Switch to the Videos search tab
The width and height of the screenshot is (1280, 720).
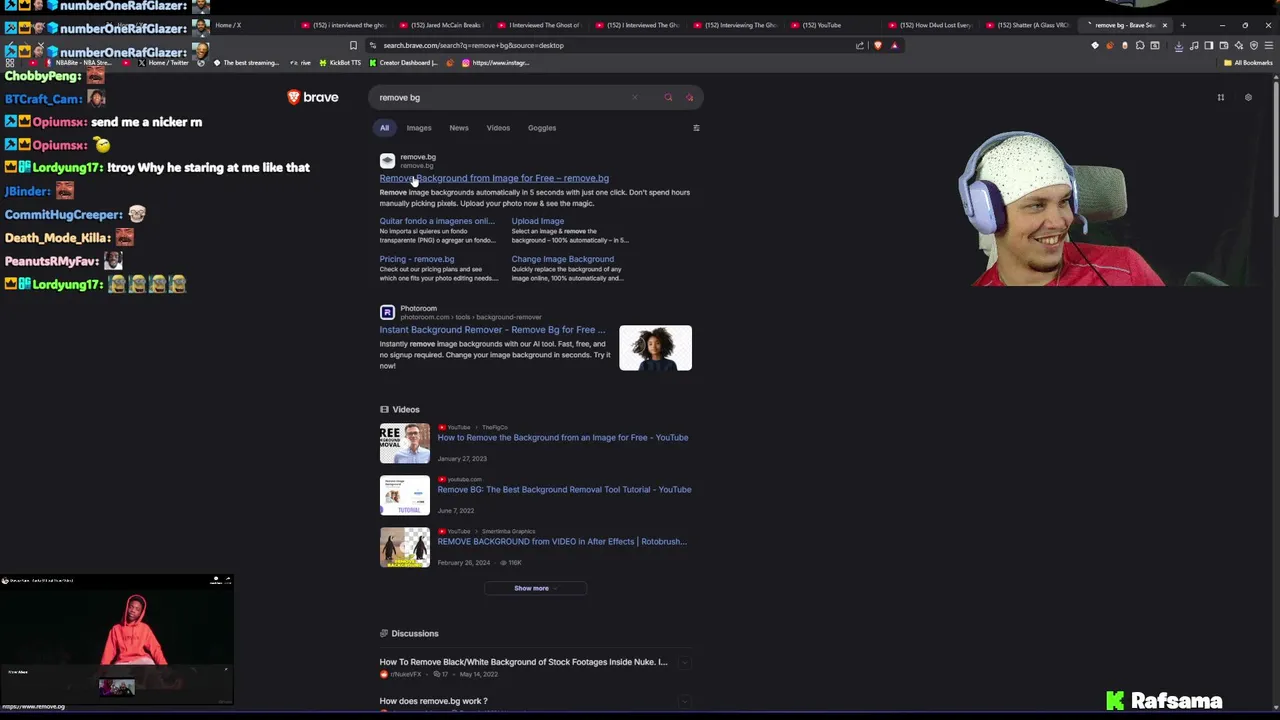click(498, 128)
